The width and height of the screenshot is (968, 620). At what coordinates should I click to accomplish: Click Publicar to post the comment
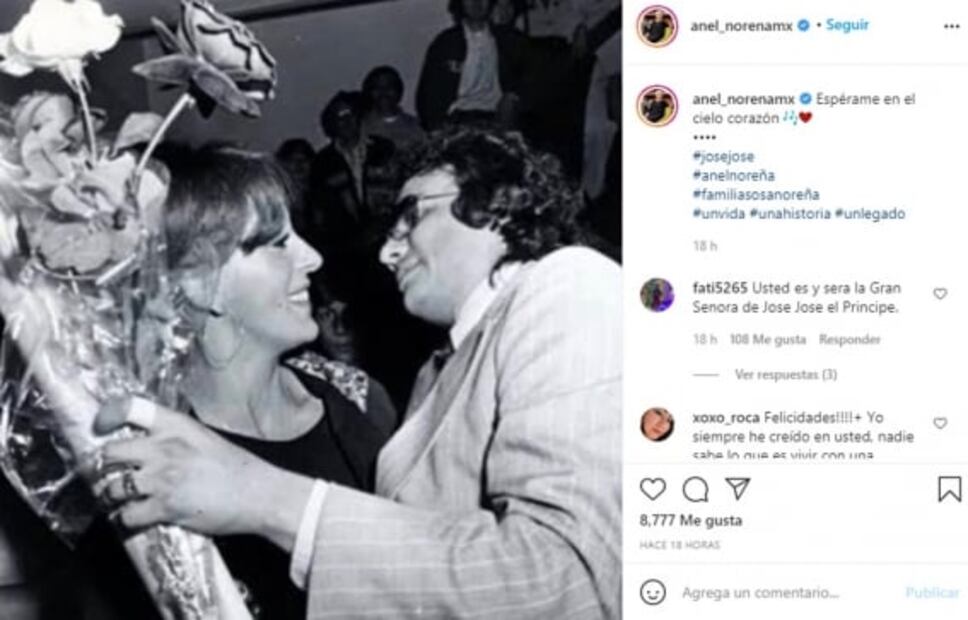pyautogui.click(x=932, y=592)
